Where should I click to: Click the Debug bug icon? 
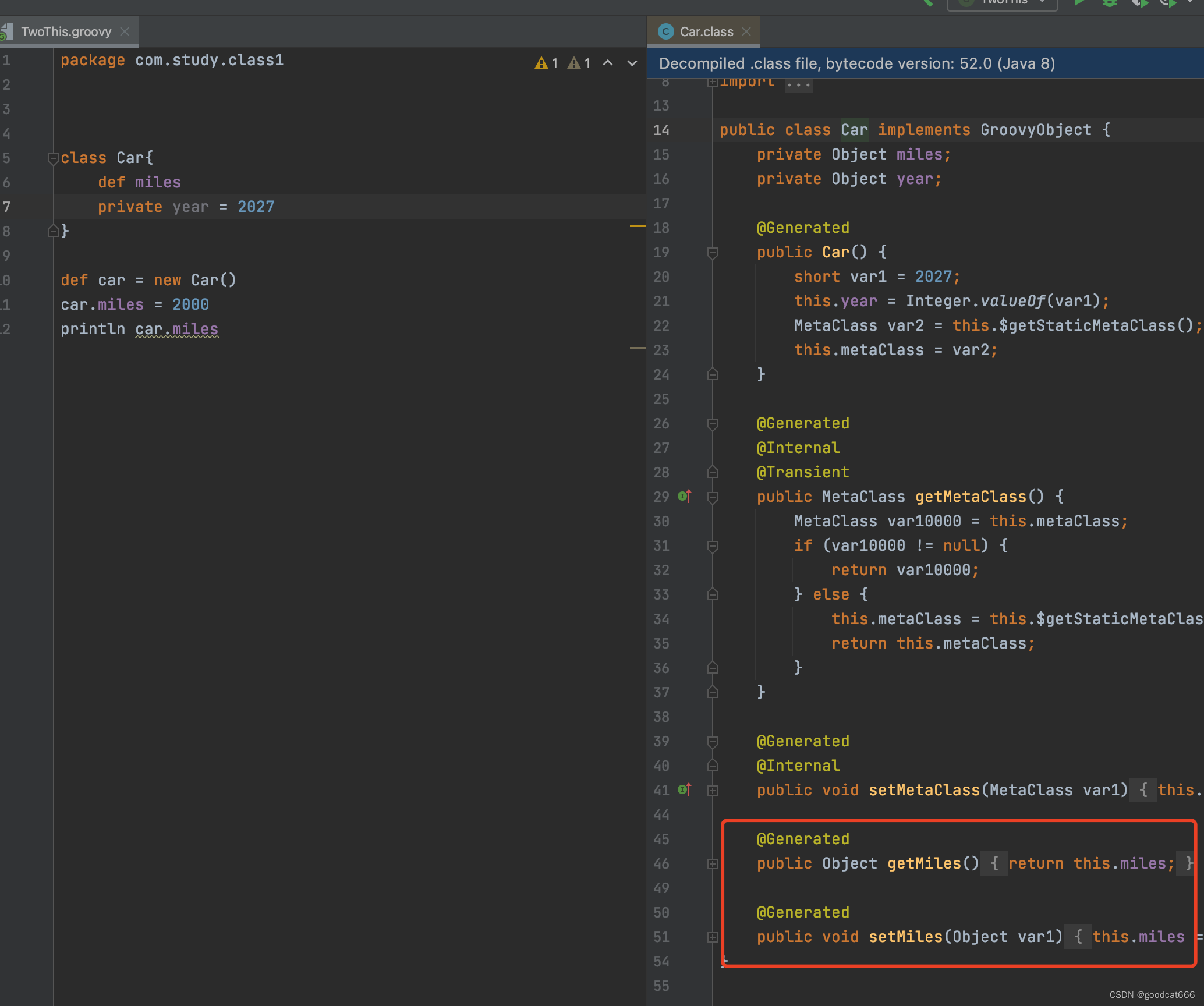click(1110, 3)
